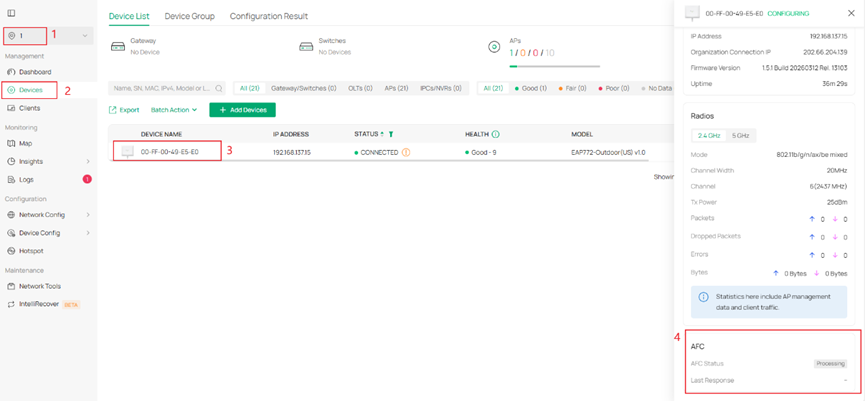Viewport: 865px width, 401px height.
Task: Filter list to APs (21)
Action: point(396,88)
